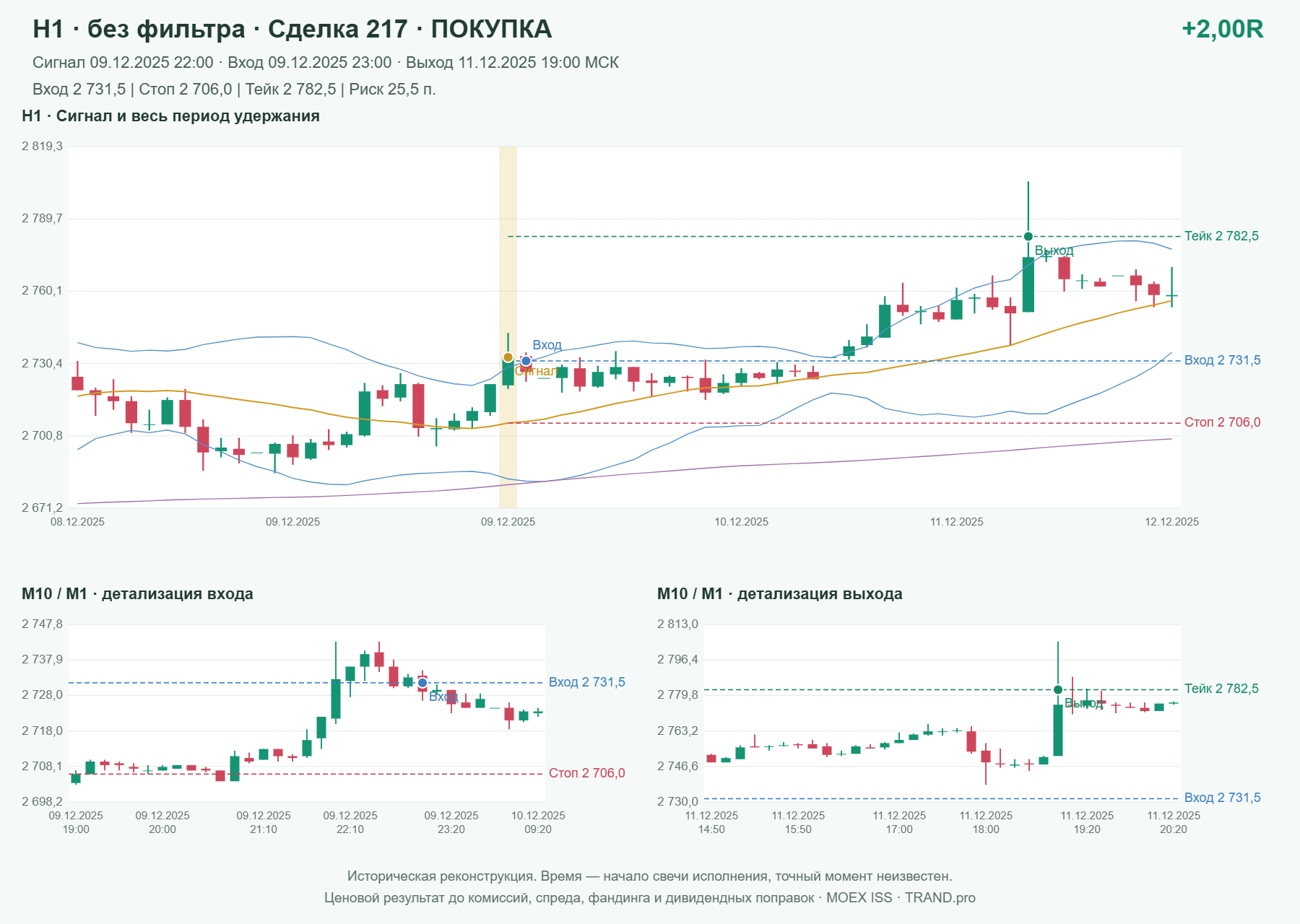Click x-axis label 11.12.2025 20:20 in exit chart
The width and height of the screenshot is (1300, 924).
tap(1174, 822)
